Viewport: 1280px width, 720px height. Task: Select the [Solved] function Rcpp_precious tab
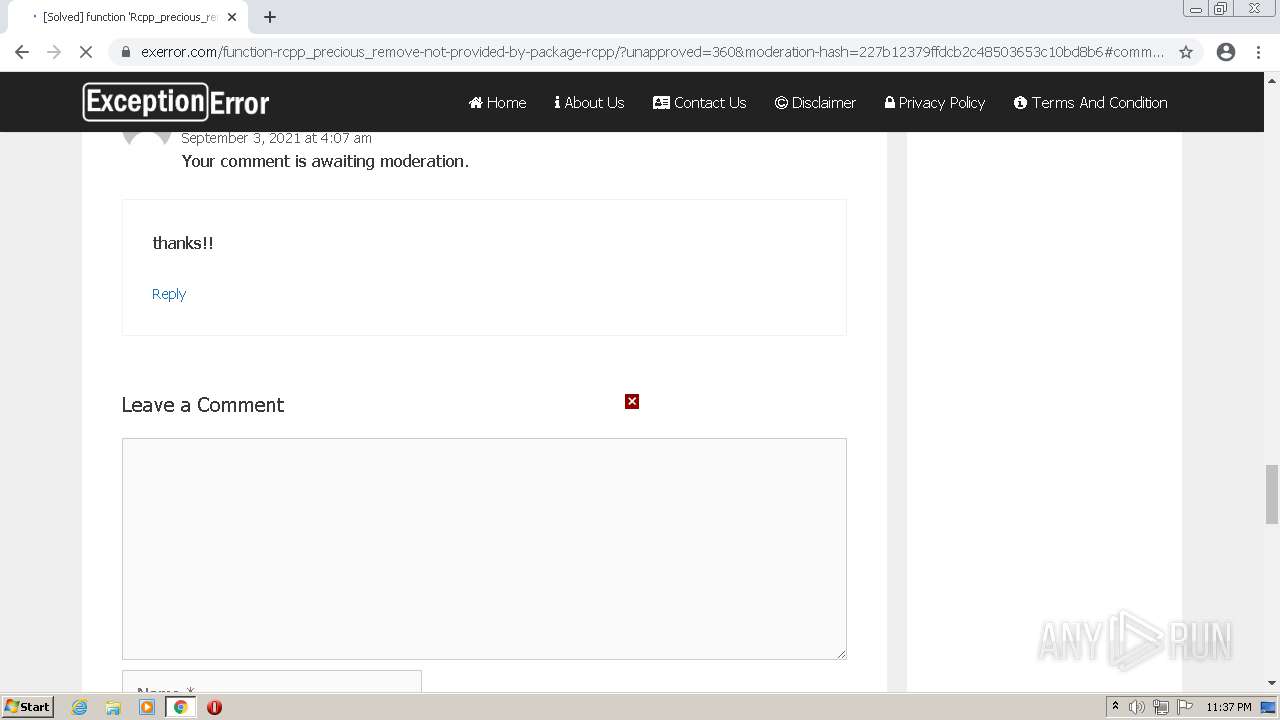coord(130,17)
